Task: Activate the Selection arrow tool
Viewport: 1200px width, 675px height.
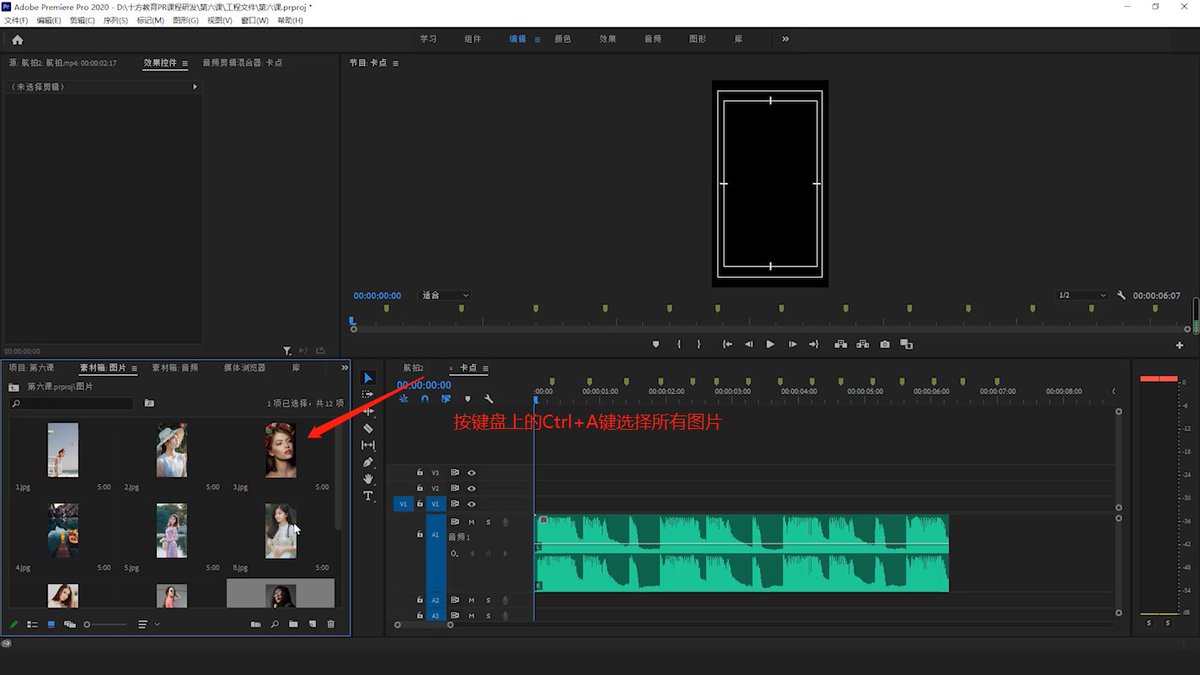Action: point(368,377)
